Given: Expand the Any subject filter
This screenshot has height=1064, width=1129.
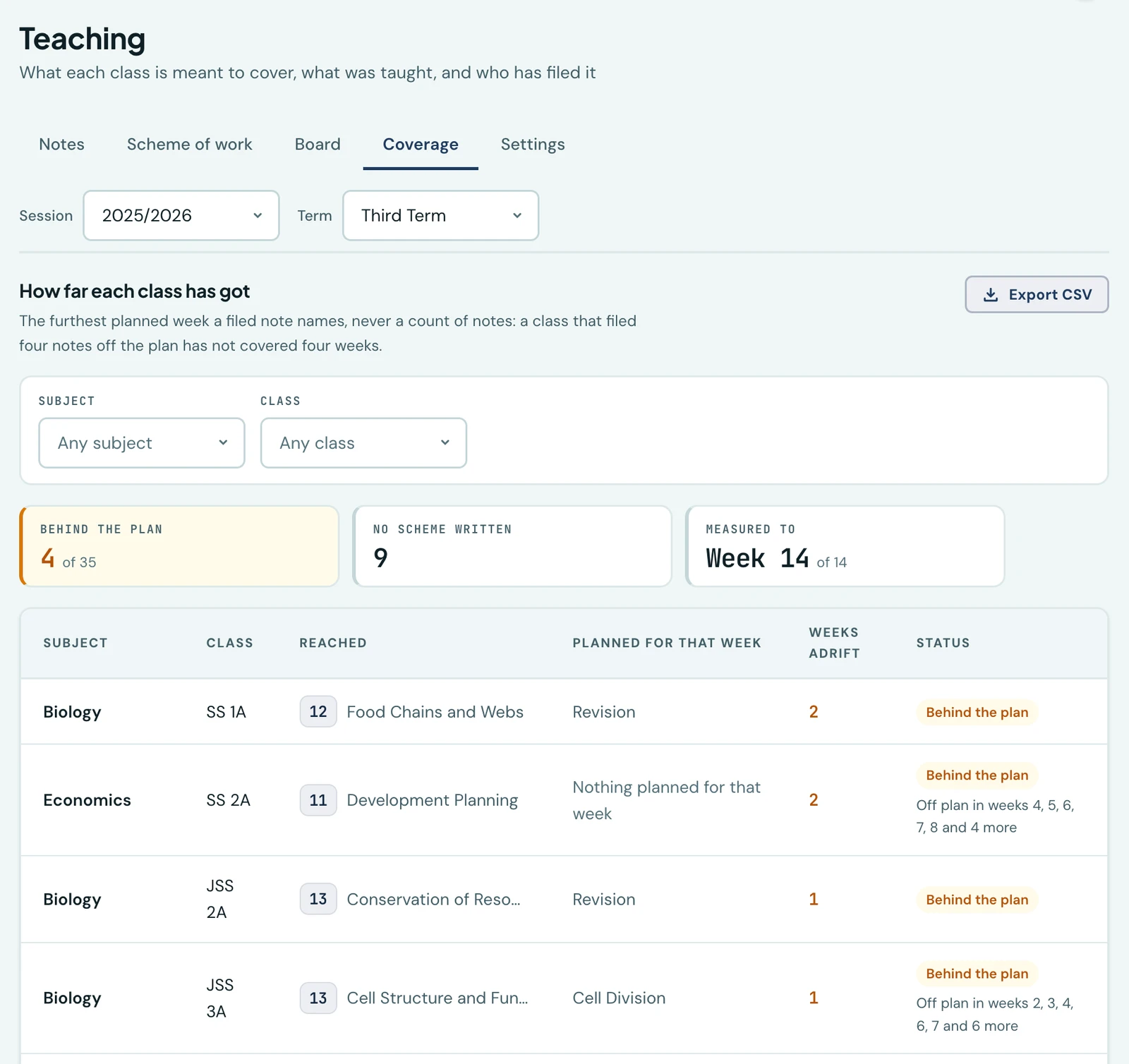Looking at the screenshot, I should click(x=142, y=443).
